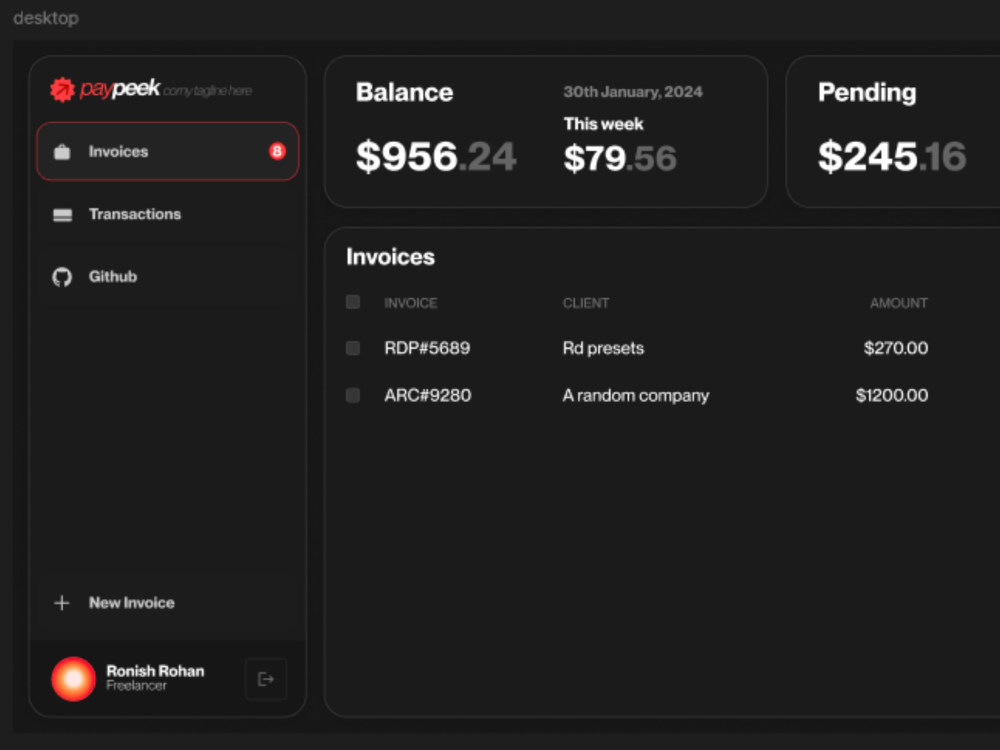Click the $270.00 amount cell
Screen dimensions: 1000x750
pyautogui.click(x=895, y=348)
